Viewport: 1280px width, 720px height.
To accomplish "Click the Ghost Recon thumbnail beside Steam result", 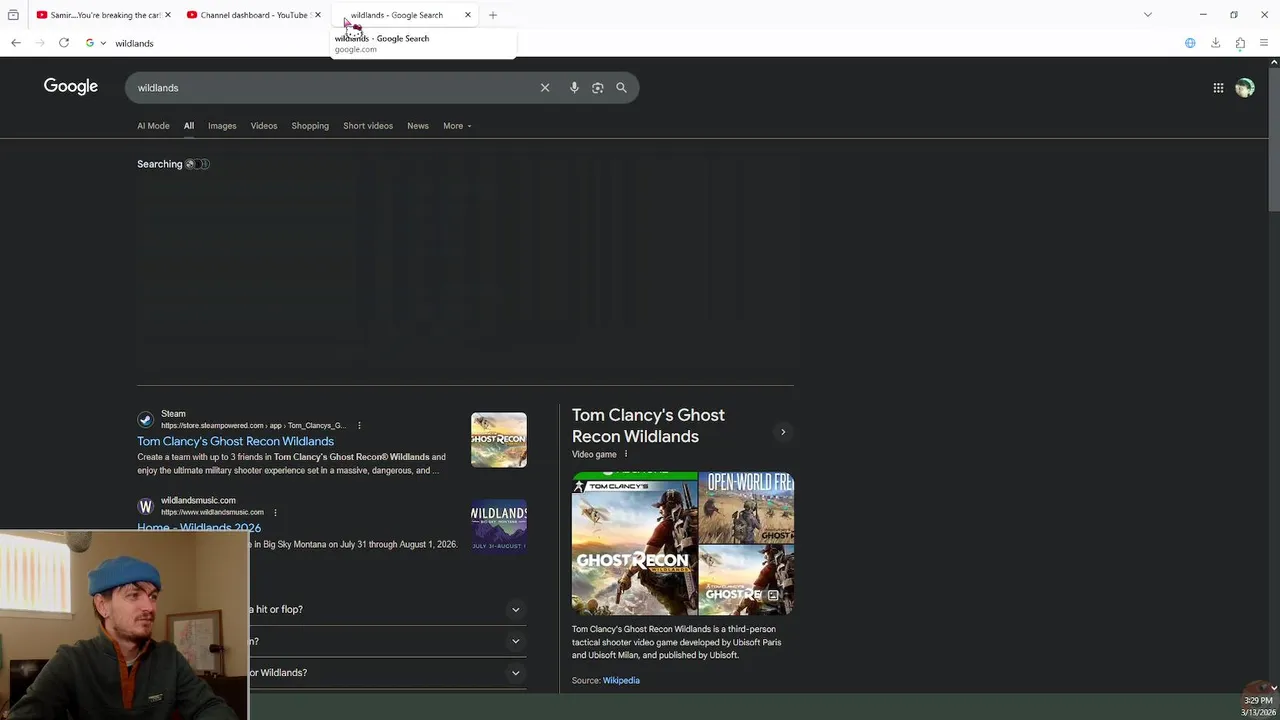I will coord(499,440).
